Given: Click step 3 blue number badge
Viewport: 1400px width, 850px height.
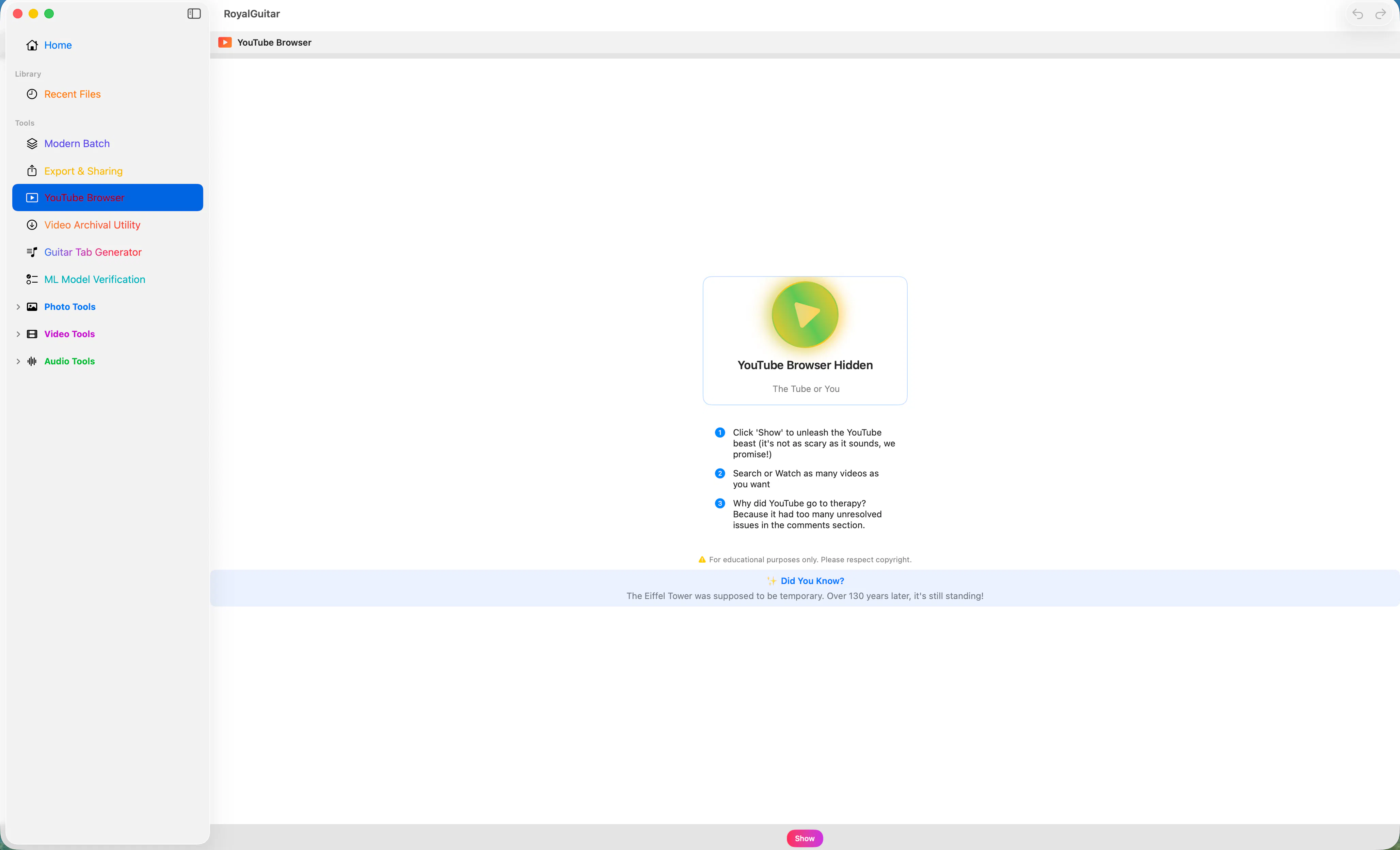Looking at the screenshot, I should click(720, 503).
